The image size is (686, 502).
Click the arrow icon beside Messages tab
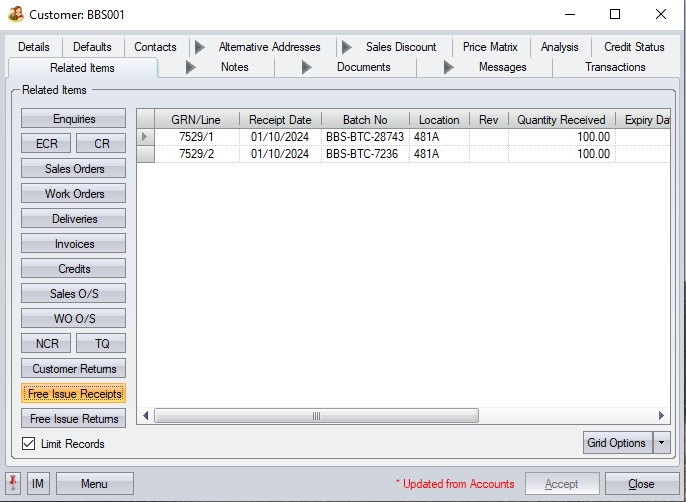coord(449,68)
